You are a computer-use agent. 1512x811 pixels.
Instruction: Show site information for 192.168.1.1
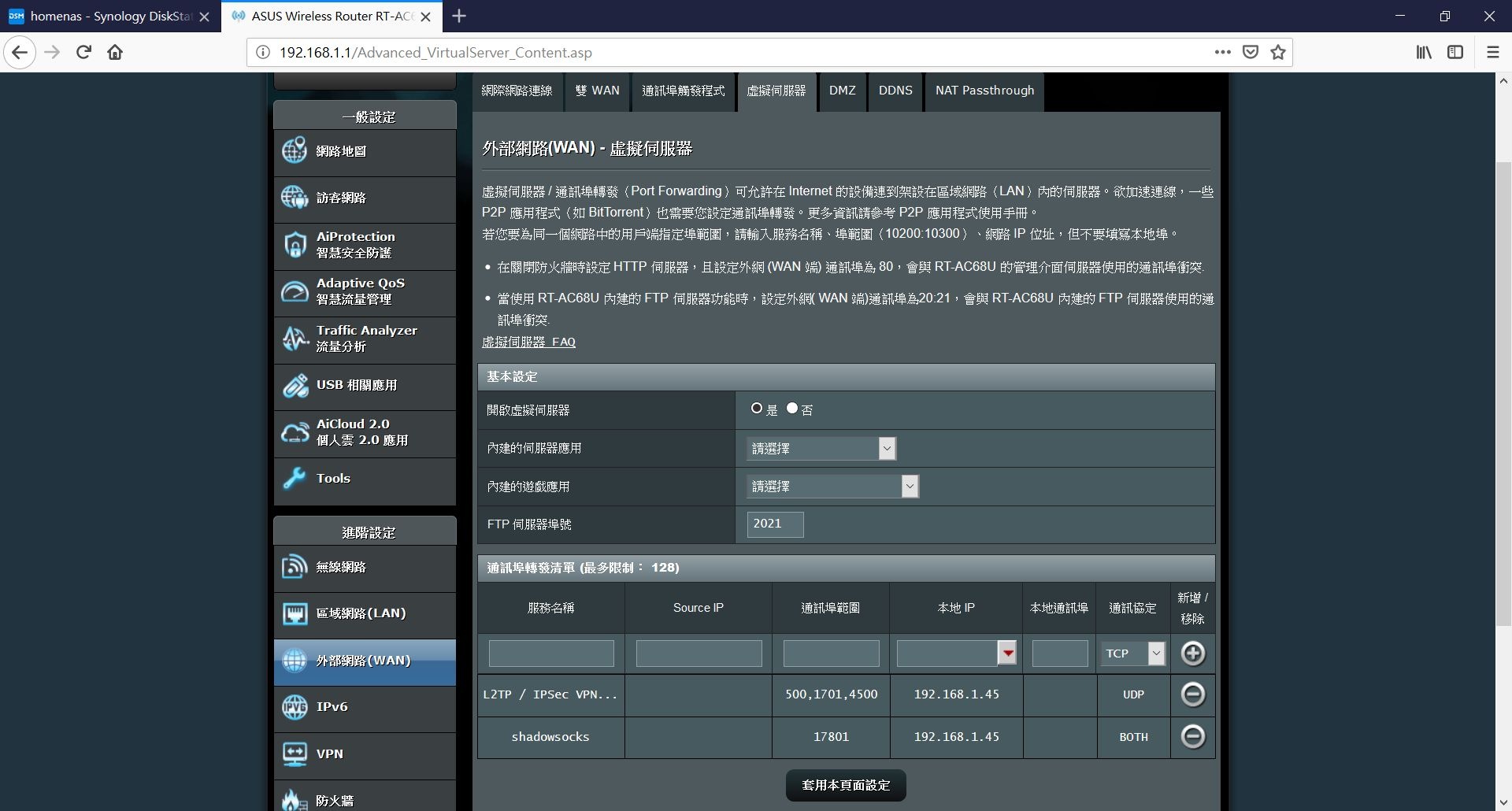click(x=262, y=52)
